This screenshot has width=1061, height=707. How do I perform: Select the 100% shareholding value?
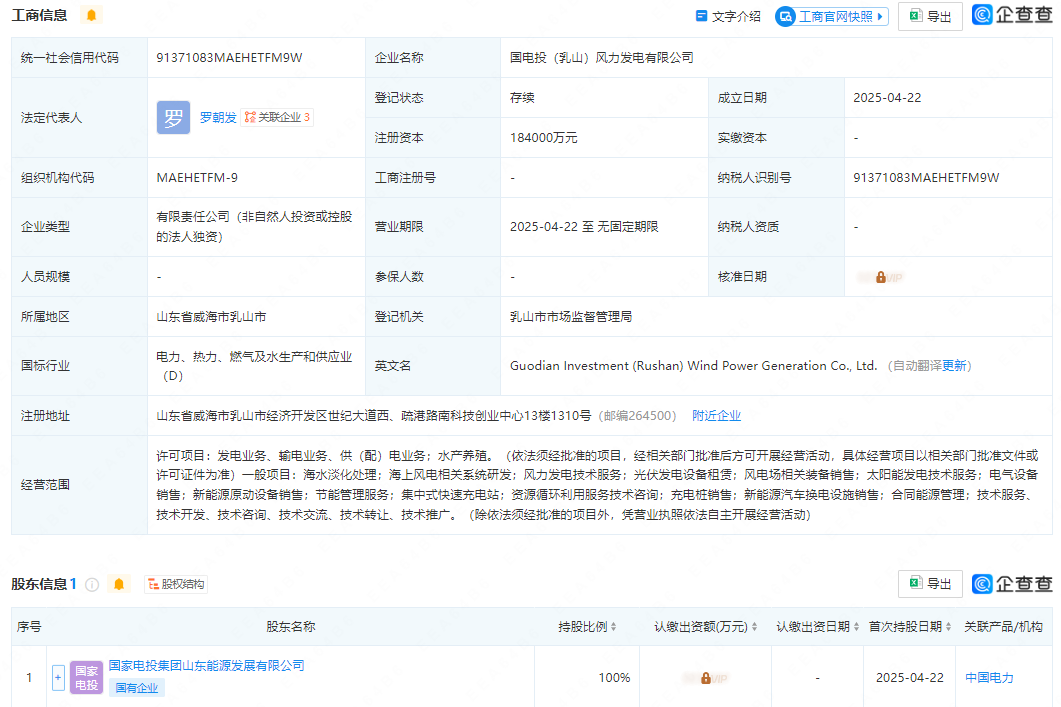[x=614, y=678]
